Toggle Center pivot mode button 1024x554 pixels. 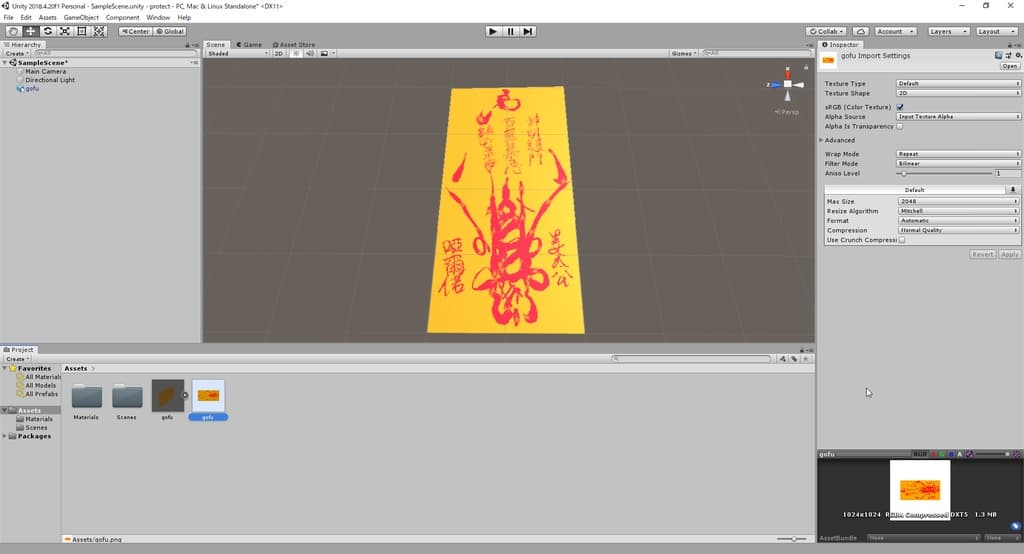[135, 31]
